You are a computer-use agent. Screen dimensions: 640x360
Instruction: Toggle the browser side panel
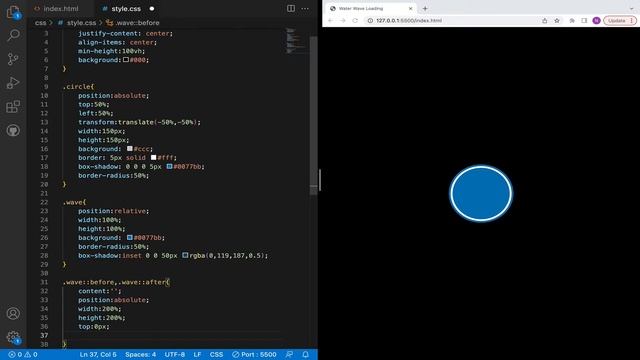pos(584,20)
